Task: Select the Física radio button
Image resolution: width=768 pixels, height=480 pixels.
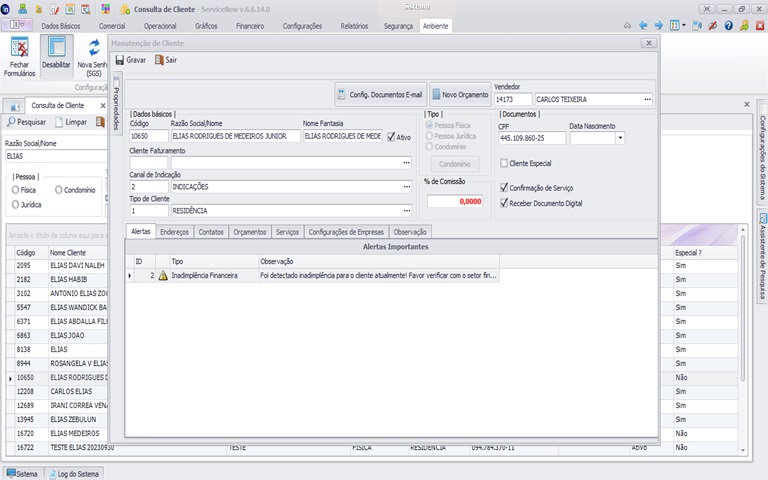Action: click(15, 189)
